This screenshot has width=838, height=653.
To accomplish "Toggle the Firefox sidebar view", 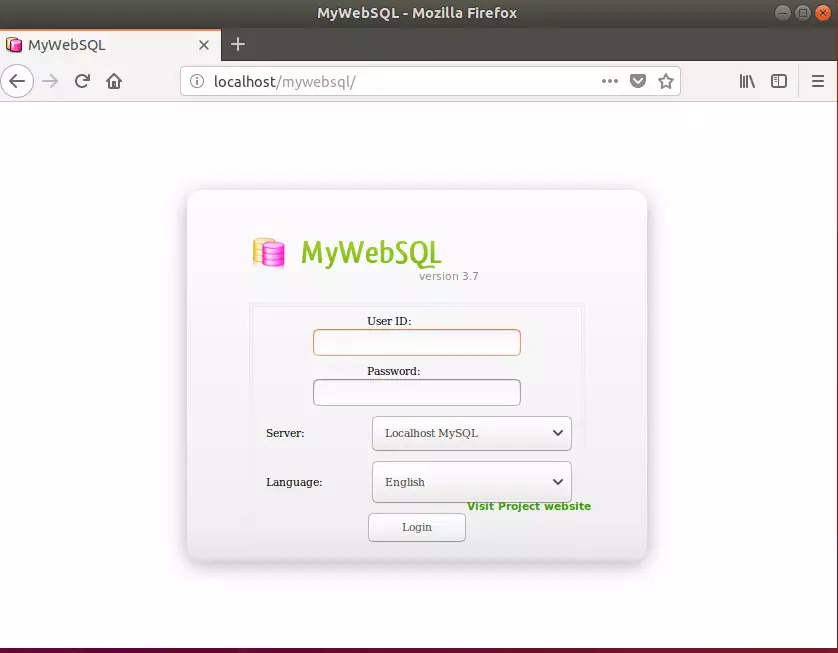I will point(779,81).
